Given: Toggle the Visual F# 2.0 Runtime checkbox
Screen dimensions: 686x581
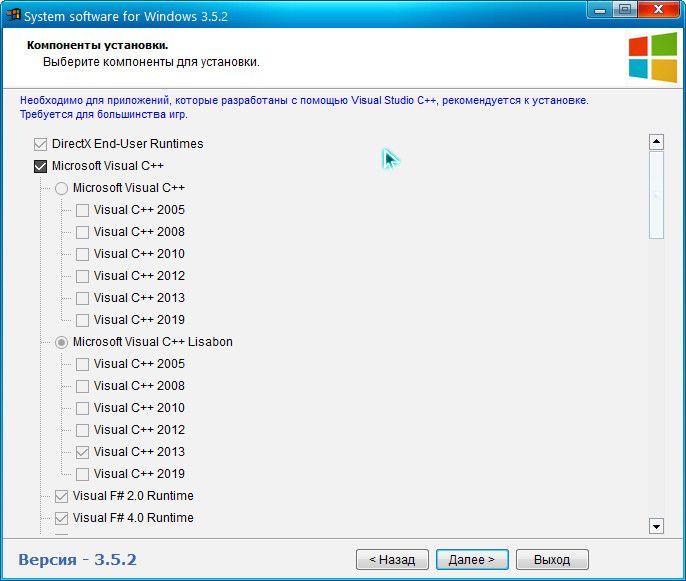Looking at the screenshot, I should [x=61, y=497].
